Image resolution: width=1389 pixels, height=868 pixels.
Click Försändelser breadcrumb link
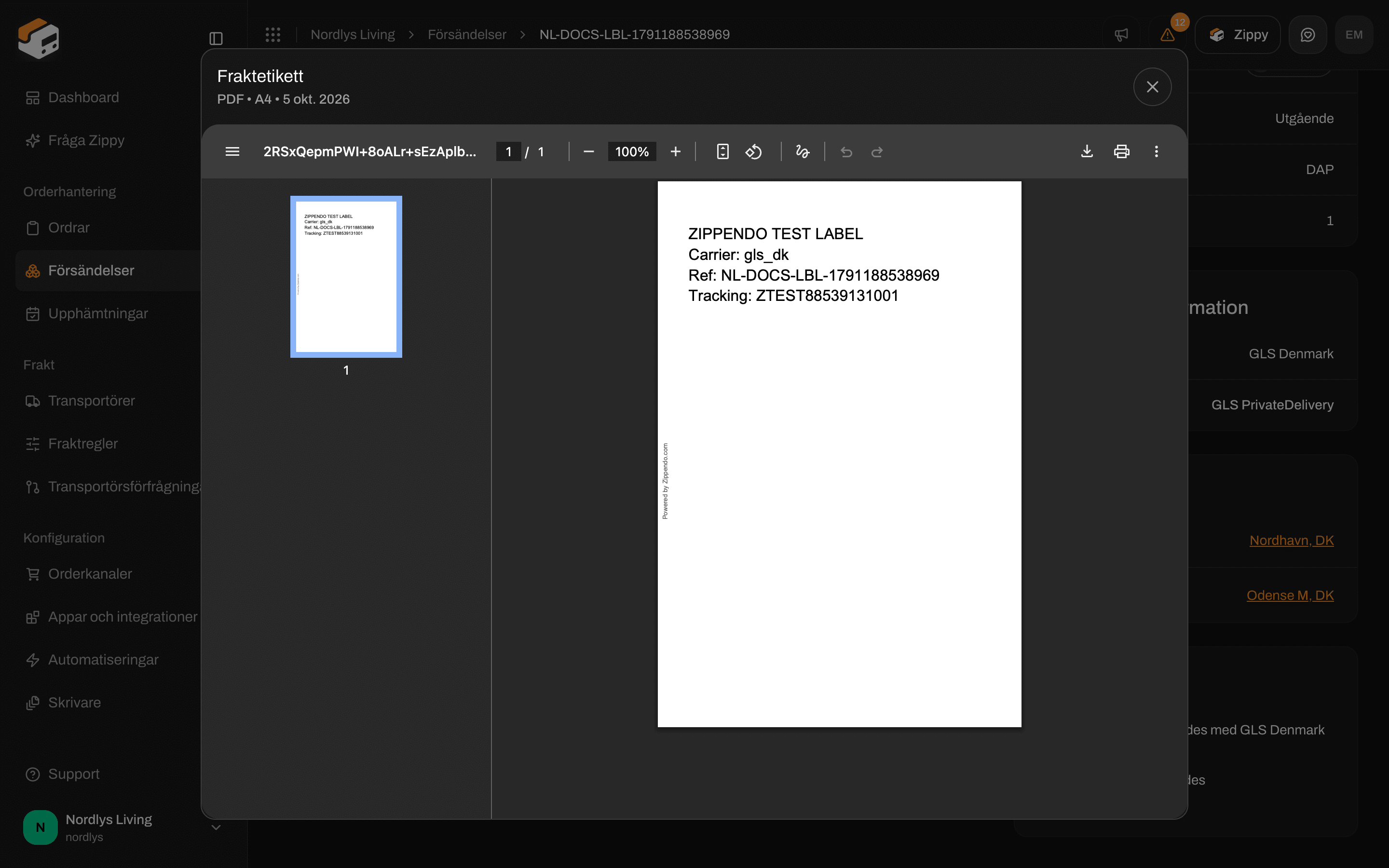pos(467,34)
